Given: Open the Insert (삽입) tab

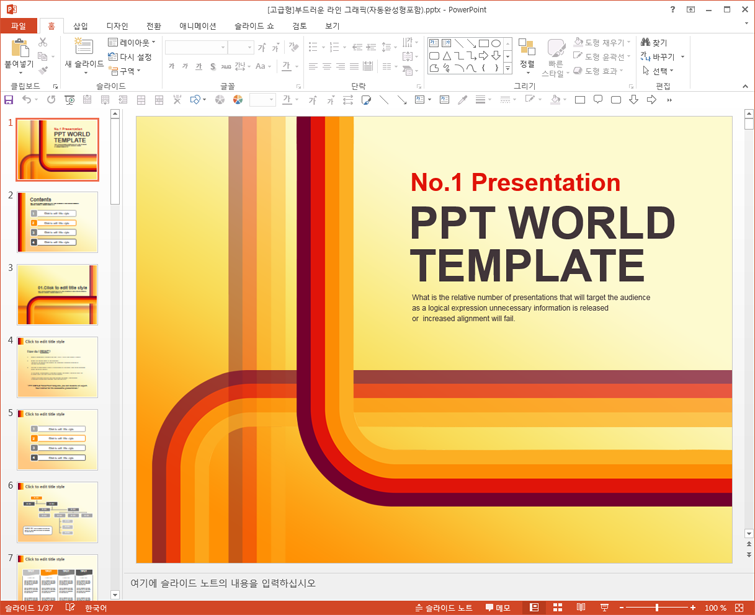Looking at the screenshot, I should [x=80, y=26].
